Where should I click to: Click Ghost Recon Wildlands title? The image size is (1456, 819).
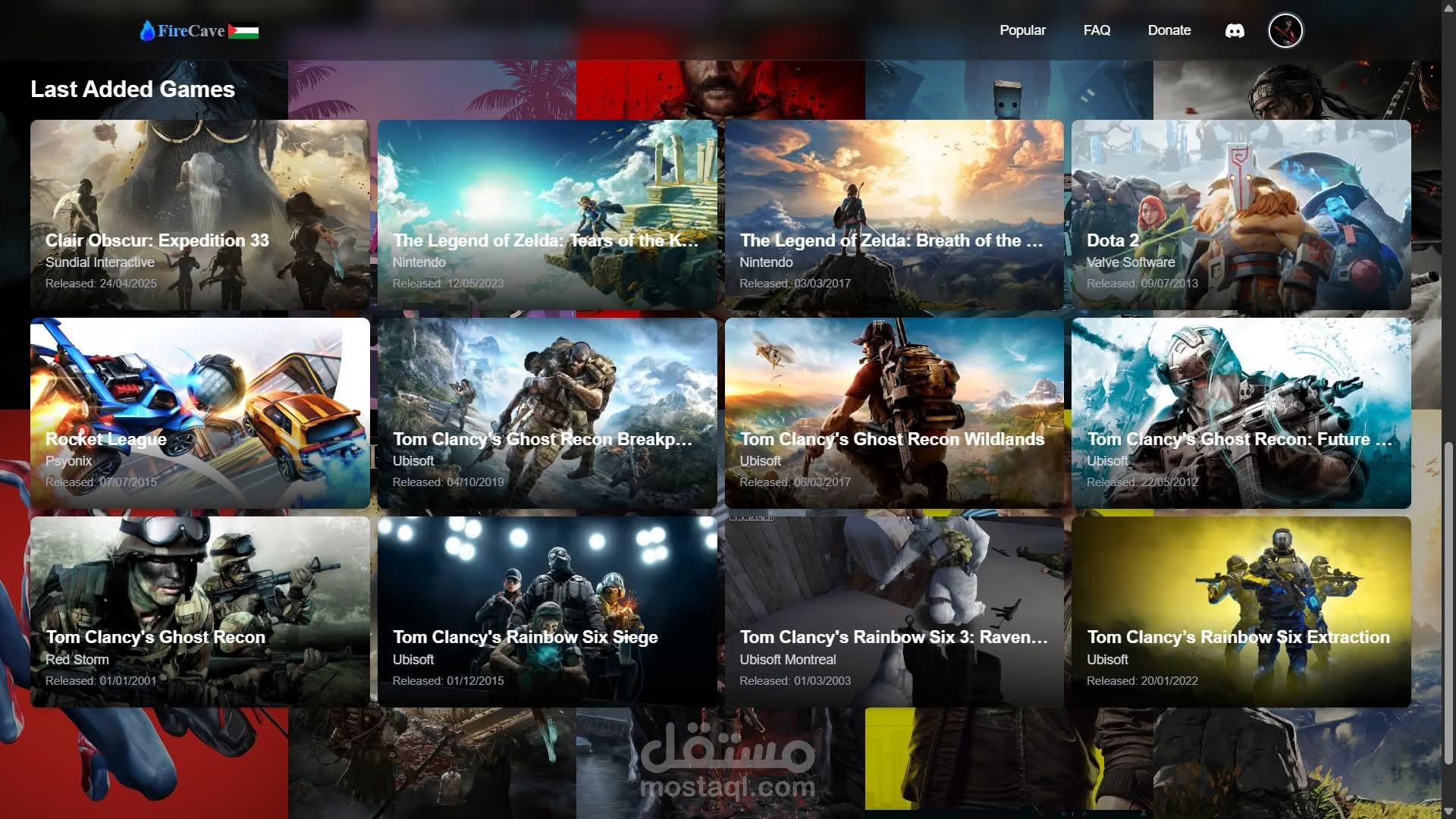892,439
